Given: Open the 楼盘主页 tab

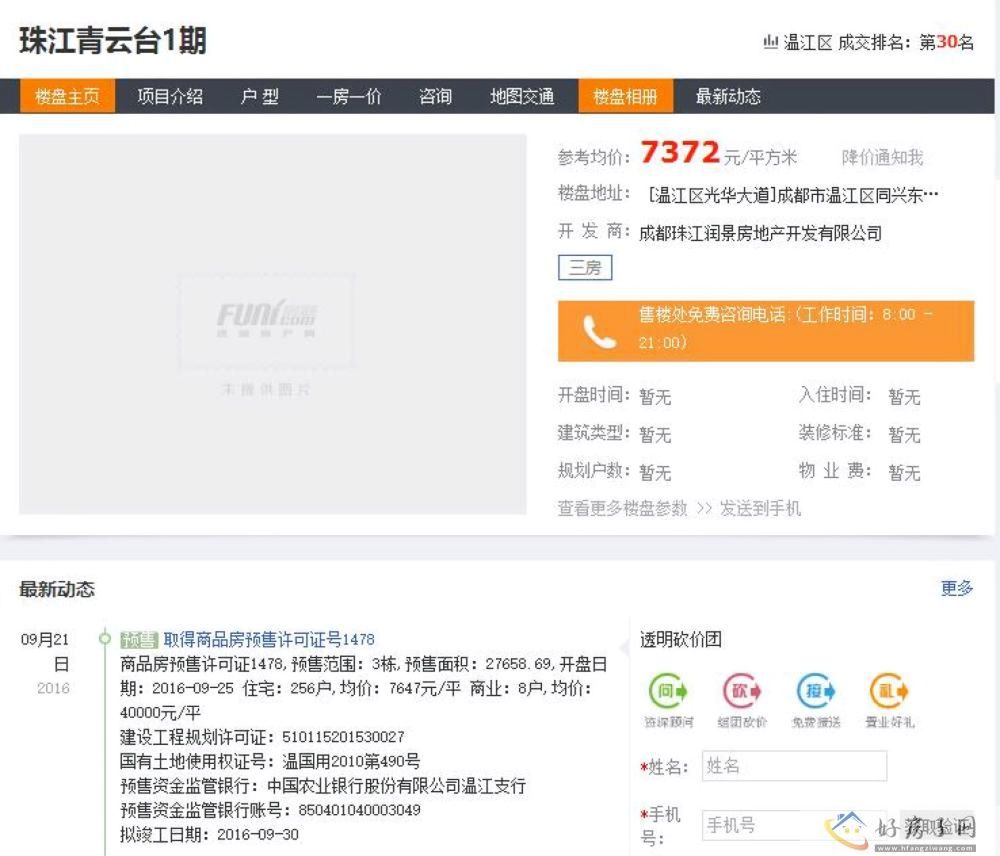Looking at the screenshot, I should [68, 96].
